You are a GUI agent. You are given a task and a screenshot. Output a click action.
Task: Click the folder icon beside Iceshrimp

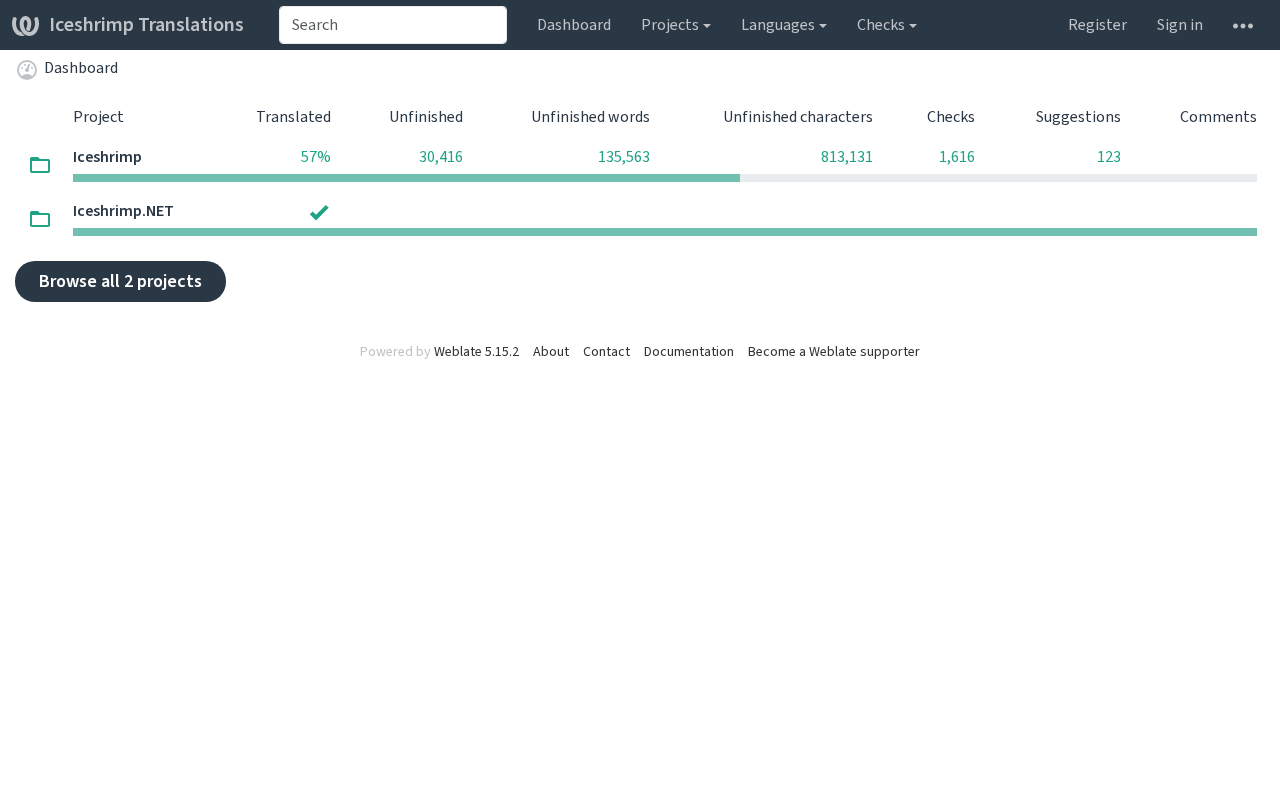(x=40, y=165)
